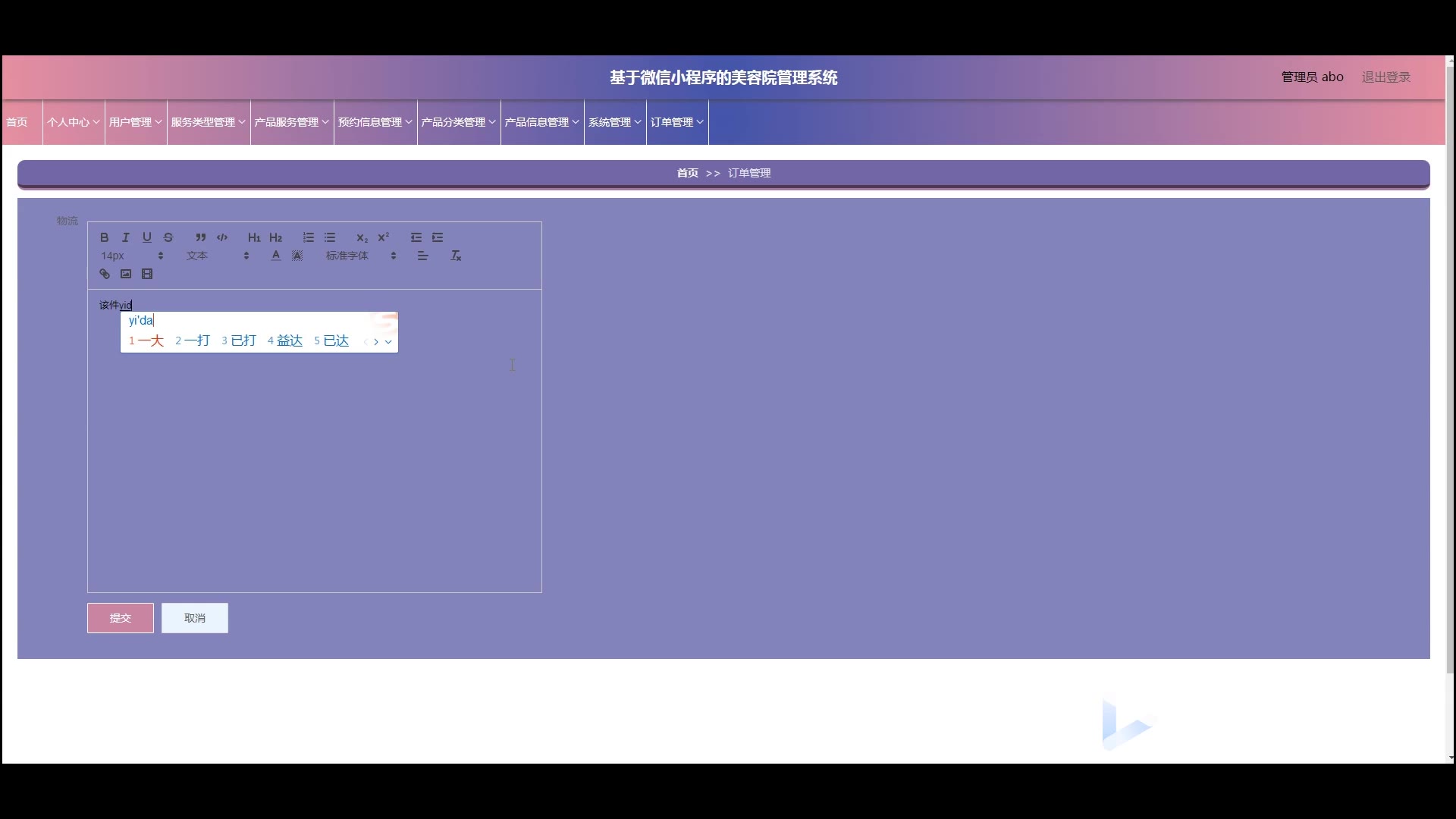Viewport: 1456px width, 819px height.
Task: Click the 提交 submit button
Action: [121, 618]
